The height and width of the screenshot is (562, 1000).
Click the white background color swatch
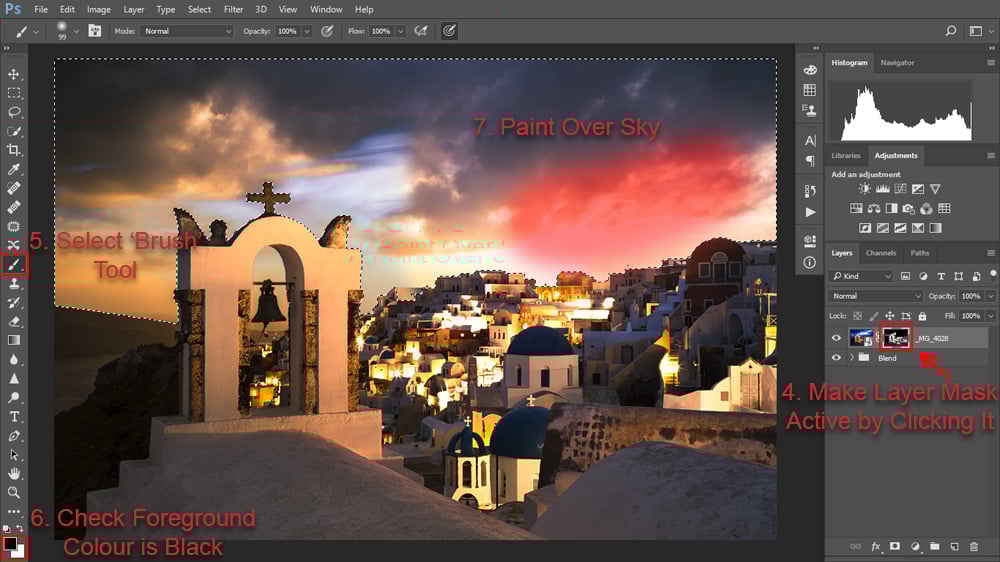pyautogui.click(x=20, y=553)
